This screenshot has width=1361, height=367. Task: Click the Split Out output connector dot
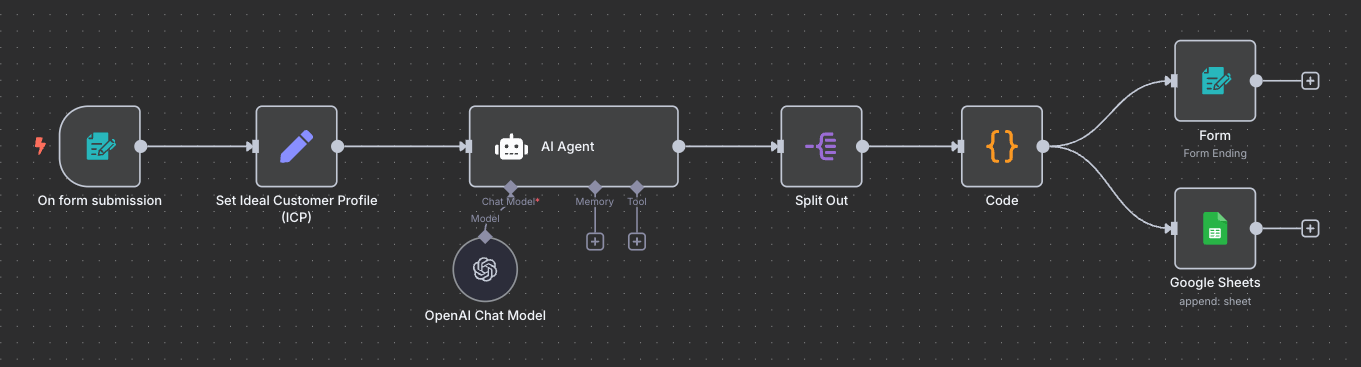(863, 146)
